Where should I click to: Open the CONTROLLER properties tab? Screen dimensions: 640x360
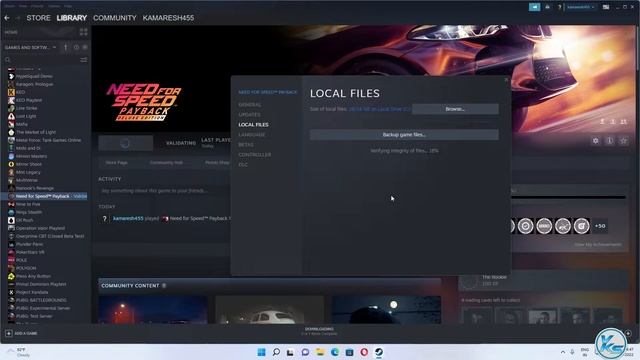[x=255, y=155]
